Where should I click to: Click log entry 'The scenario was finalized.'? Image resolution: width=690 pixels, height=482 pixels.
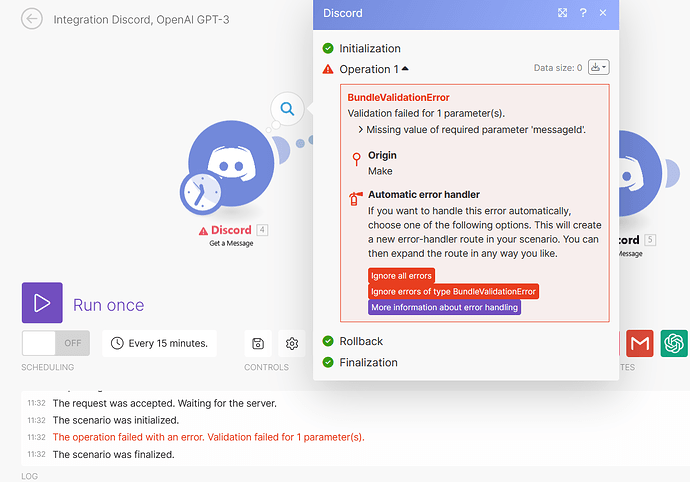114,454
